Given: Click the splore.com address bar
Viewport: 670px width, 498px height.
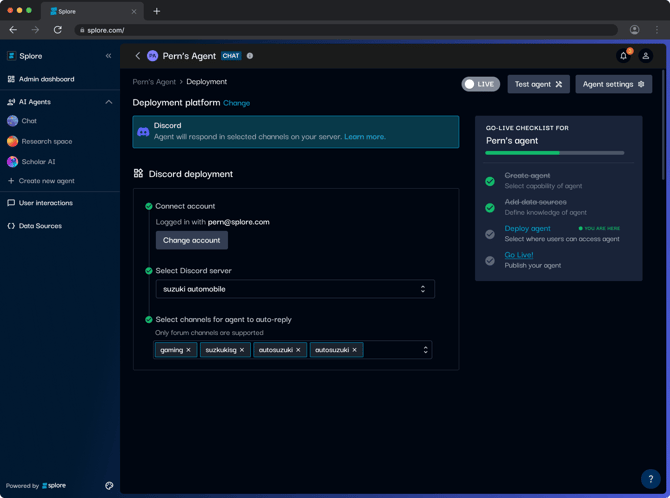Looking at the screenshot, I should (x=346, y=30).
